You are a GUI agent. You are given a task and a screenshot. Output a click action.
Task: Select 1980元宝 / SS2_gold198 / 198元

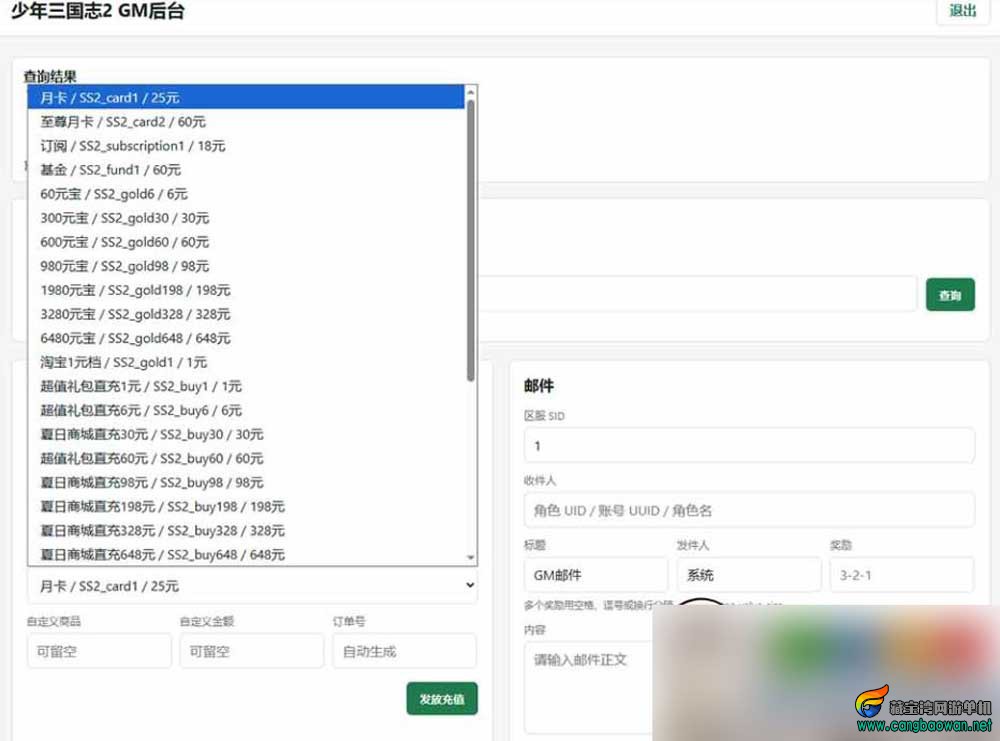[246, 290]
